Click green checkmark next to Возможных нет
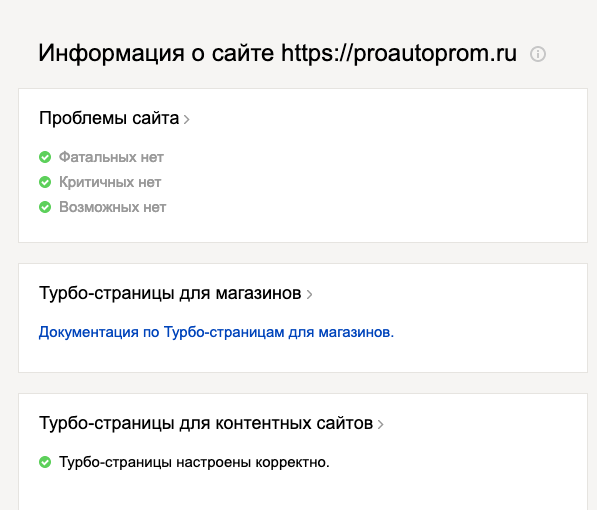 click(x=45, y=207)
